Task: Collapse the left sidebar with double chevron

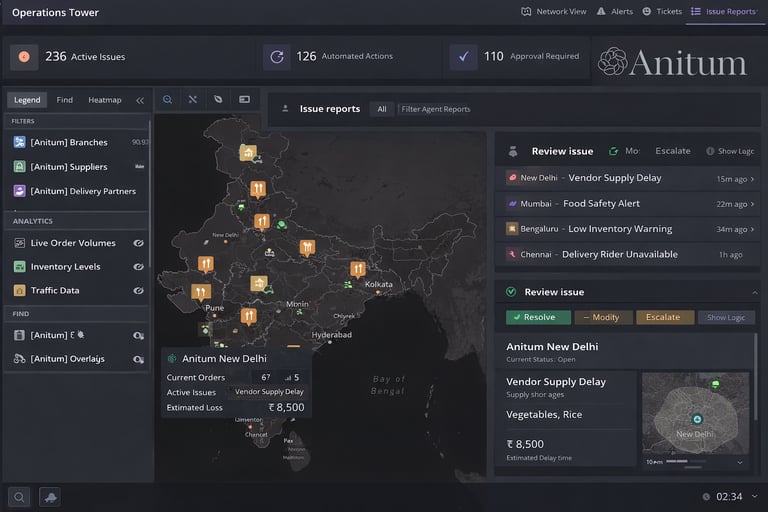Action: (140, 100)
